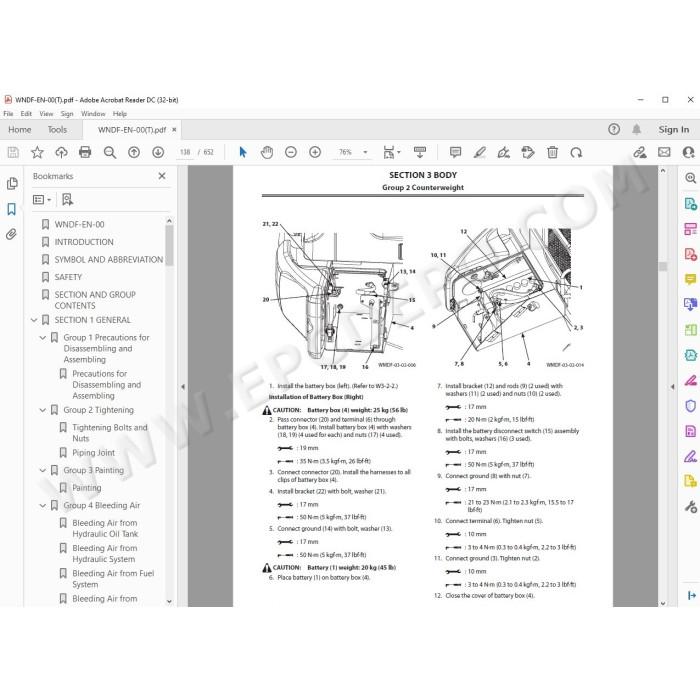Screen dimensions: 700x700
Task: Close the Bookmarks panel
Action: [x=162, y=176]
